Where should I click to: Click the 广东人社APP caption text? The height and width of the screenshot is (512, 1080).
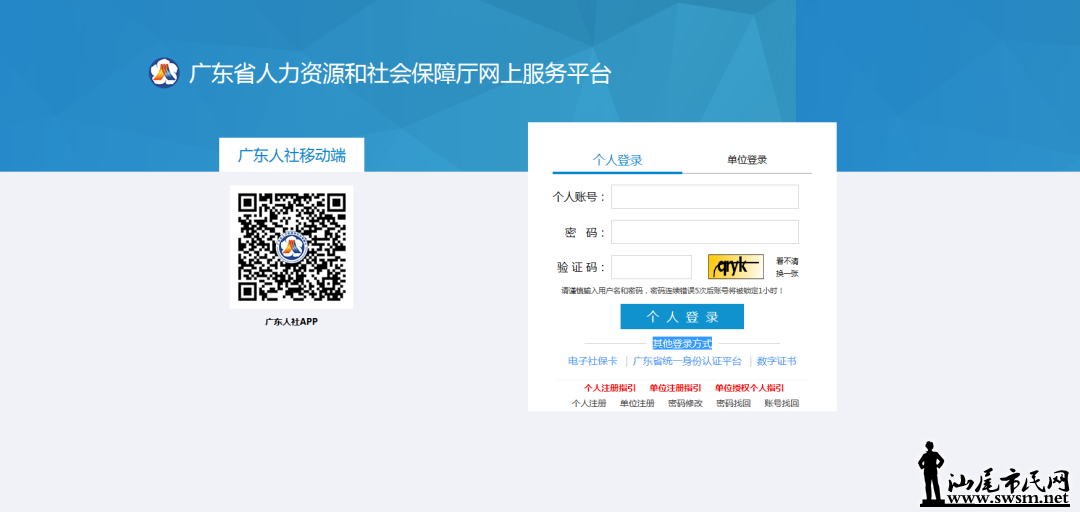[291, 322]
